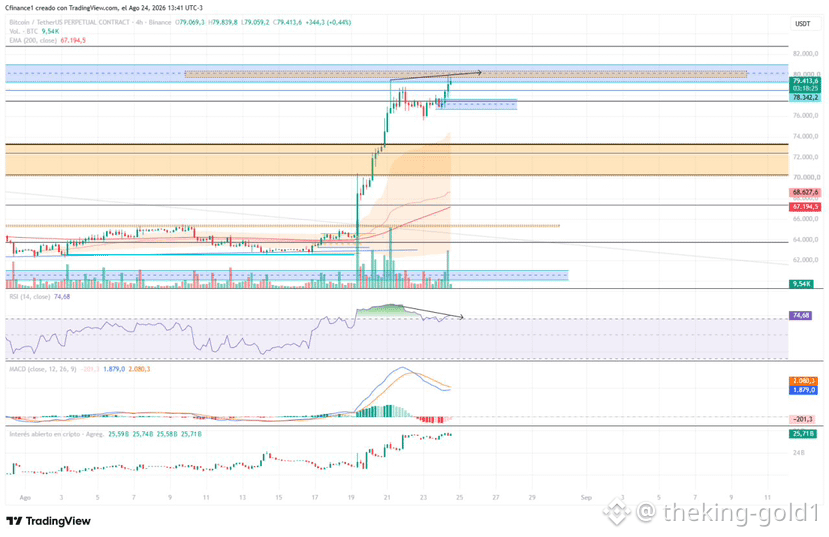Select the Interés abierto en cripto legend
The image size is (829, 537).
tap(57, 434)
